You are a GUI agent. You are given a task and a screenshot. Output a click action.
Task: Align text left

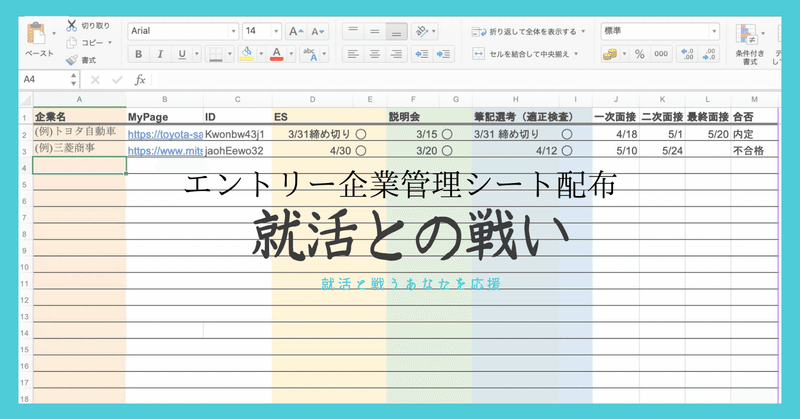[353, 54]
